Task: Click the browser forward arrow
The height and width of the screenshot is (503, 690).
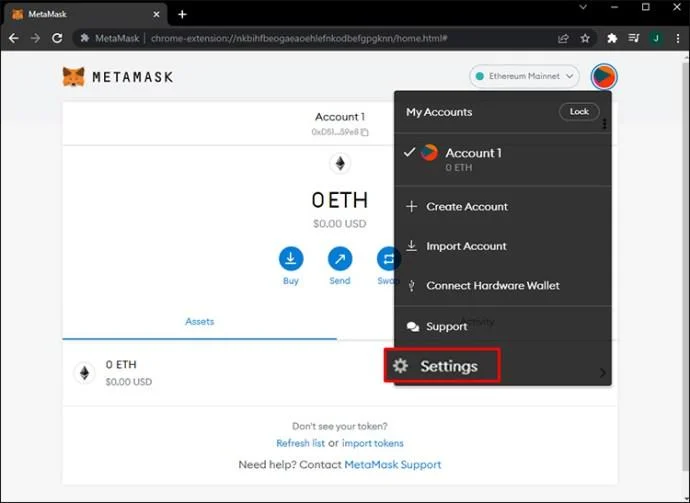Action: point(35,38)
